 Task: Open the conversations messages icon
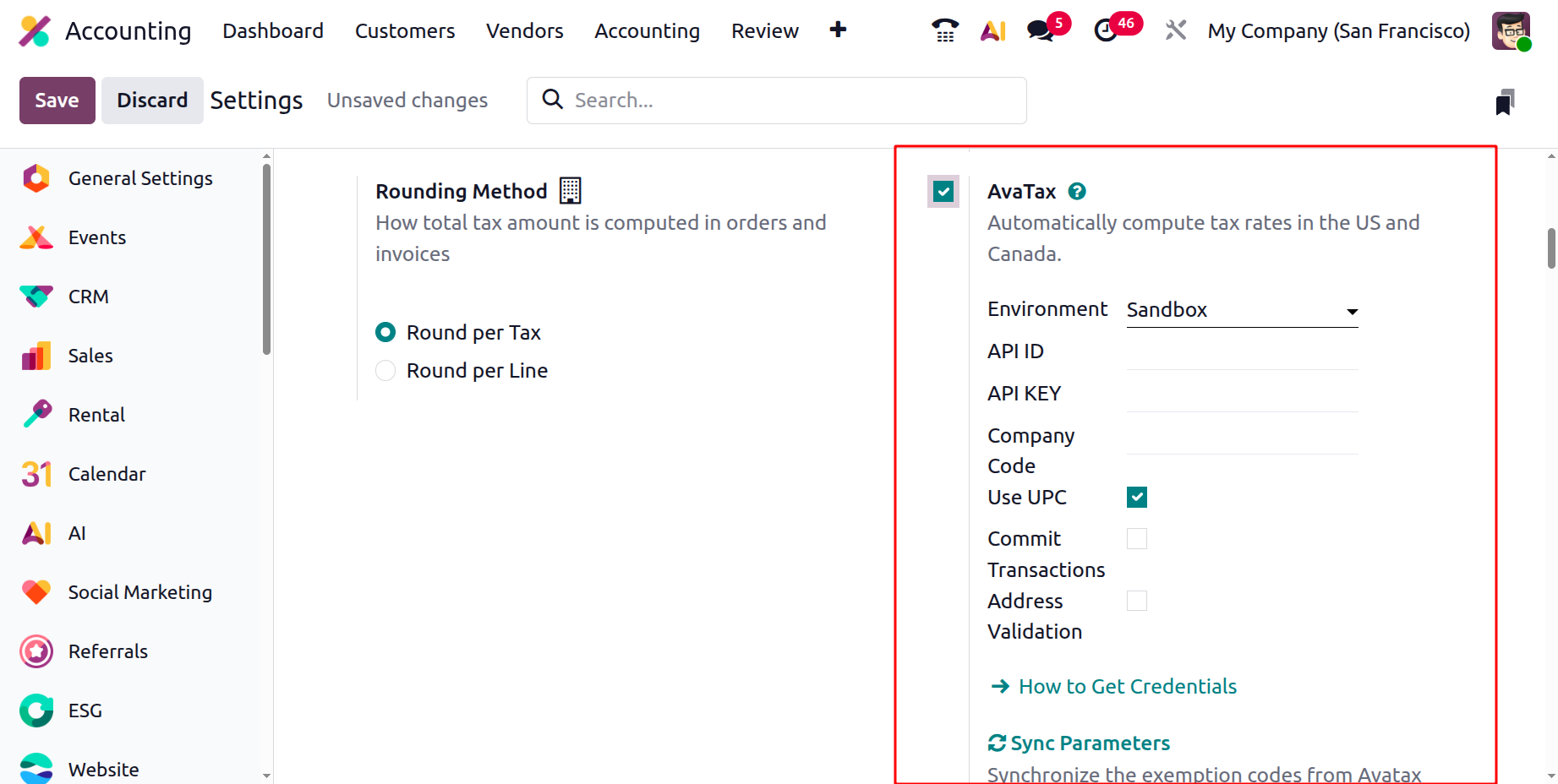point(1041,31)
